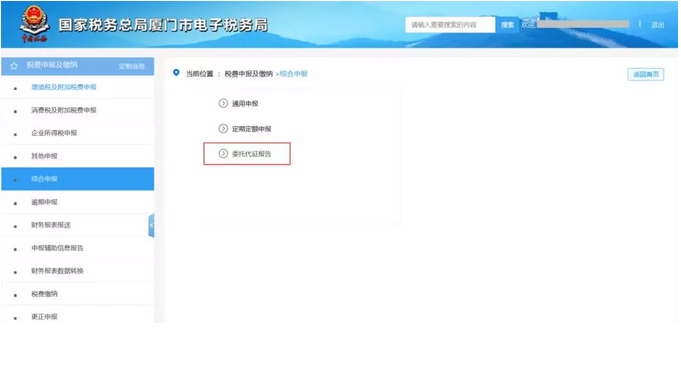681x365 pixels.
Task: Select 增值税及附加税费申报 in the sidebar
Action: [77, 87]
